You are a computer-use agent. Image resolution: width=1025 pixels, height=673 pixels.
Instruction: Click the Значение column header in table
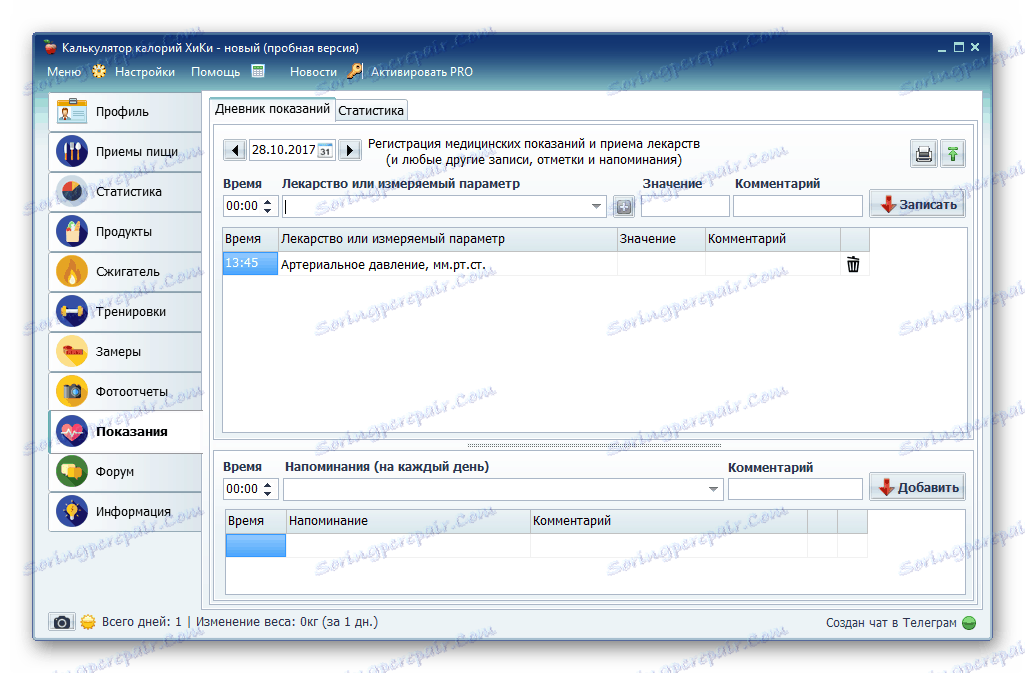[x=661, y=239]
